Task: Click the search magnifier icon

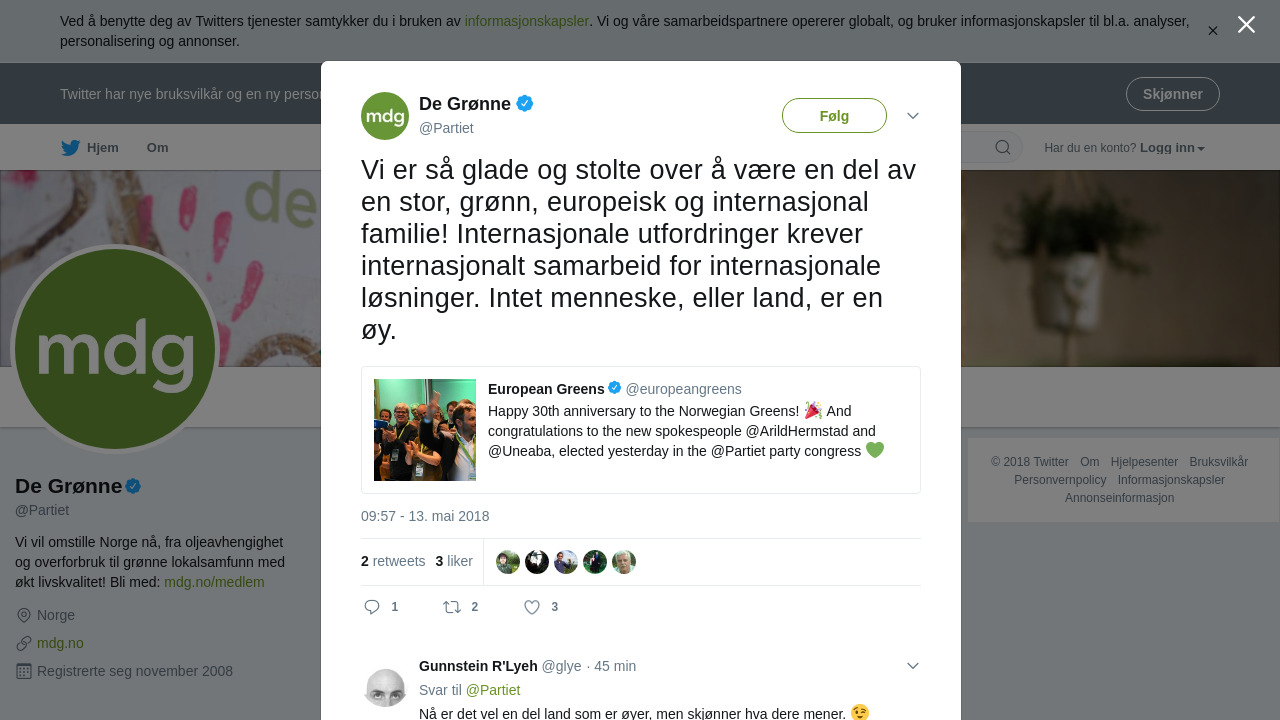Action: (1002, 148)
